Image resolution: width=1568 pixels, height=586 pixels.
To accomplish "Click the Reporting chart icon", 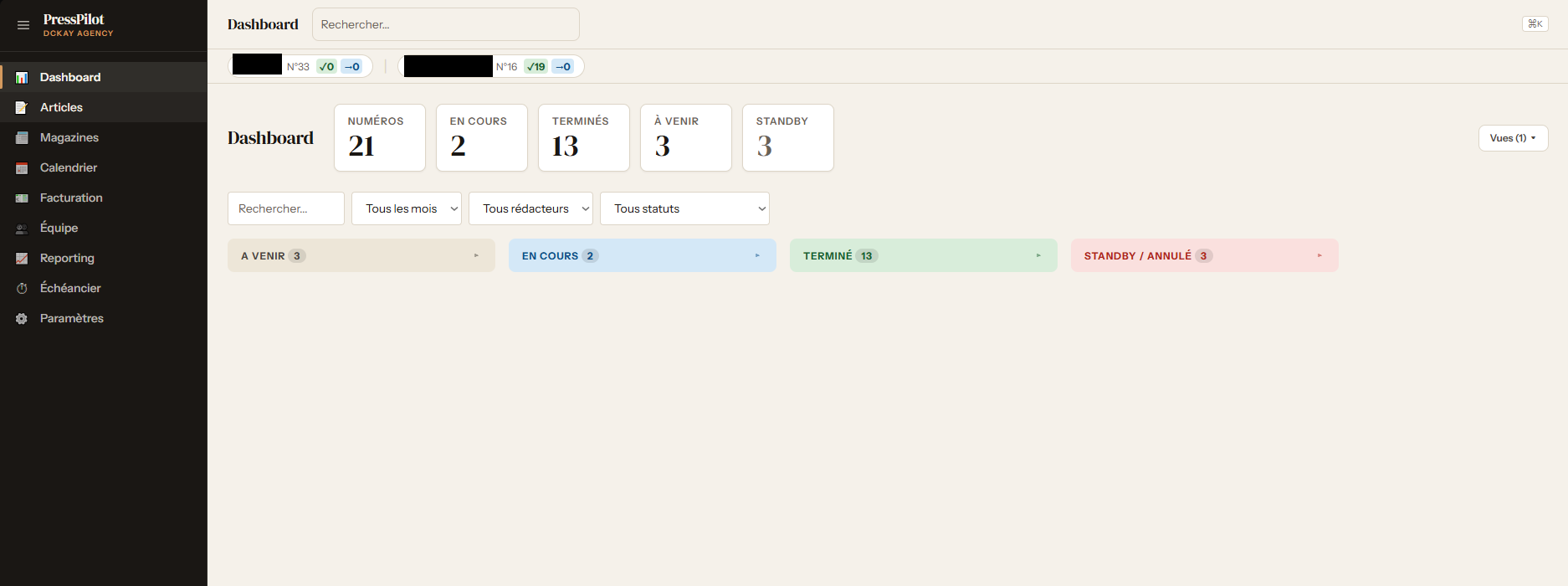I will pos(22,259).
